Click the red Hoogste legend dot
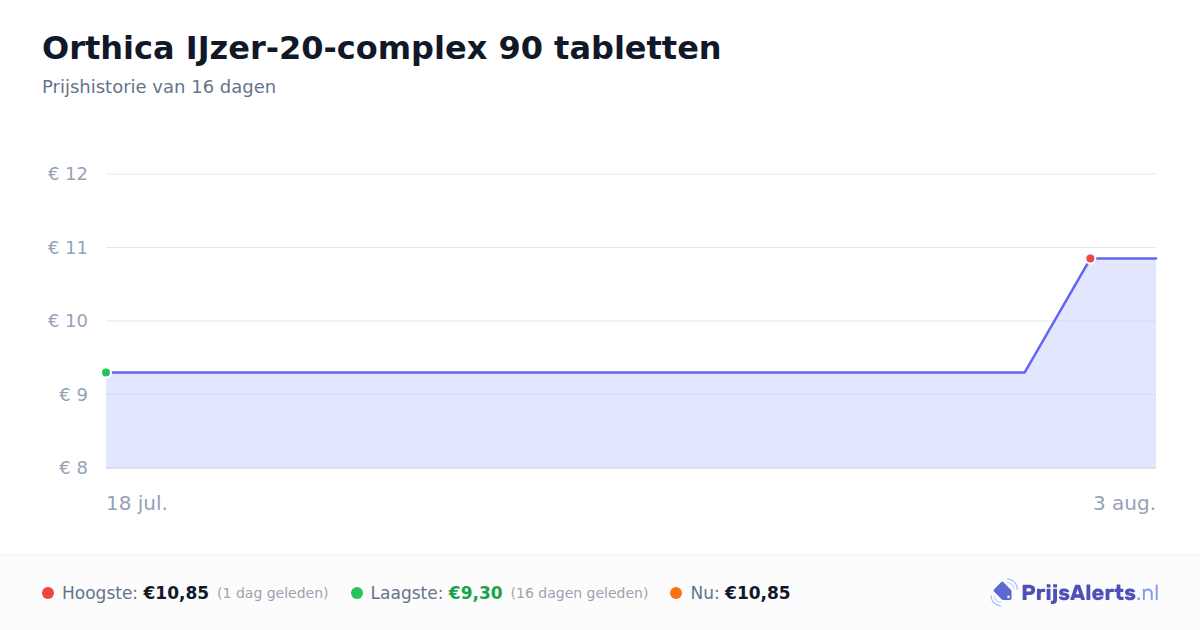Image resolution: width=1200 pixels, height=630 pixels. [48, 593]
